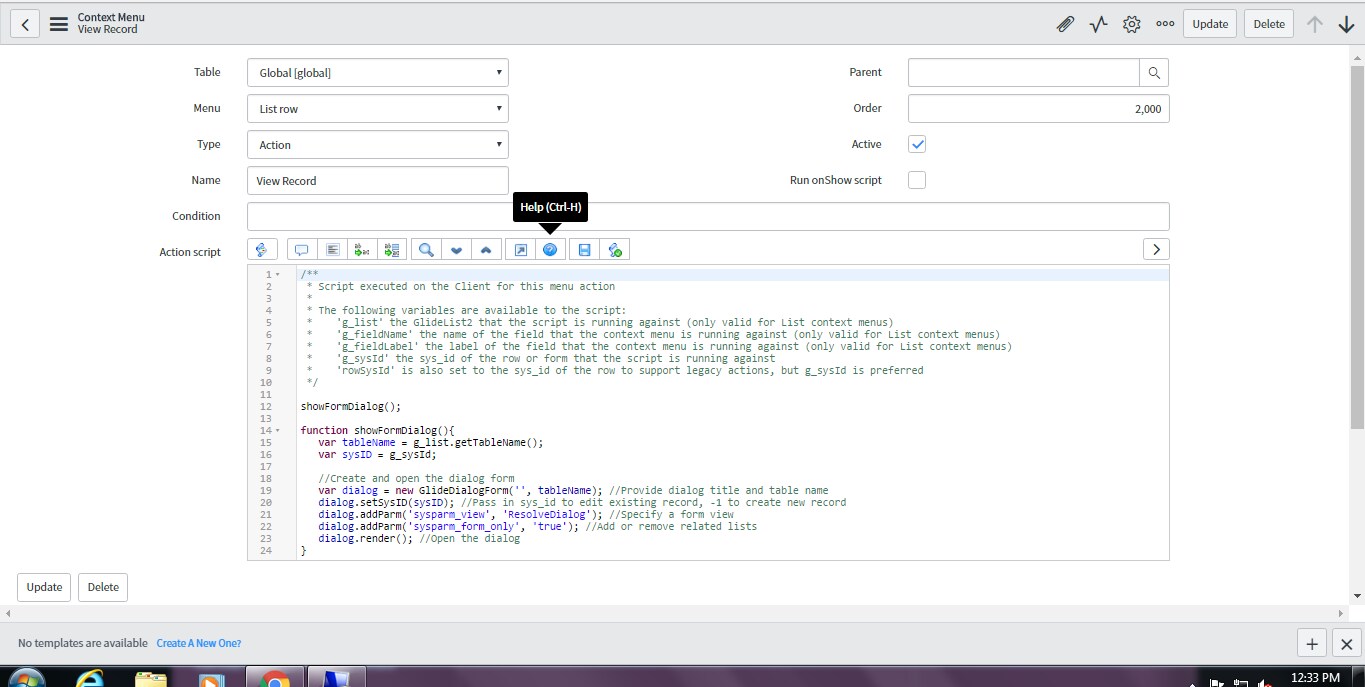Look up a Parent record with magnifier
Image resolution: width=1365 pixels, height=687 pixels.
[x=1154, y=72]
